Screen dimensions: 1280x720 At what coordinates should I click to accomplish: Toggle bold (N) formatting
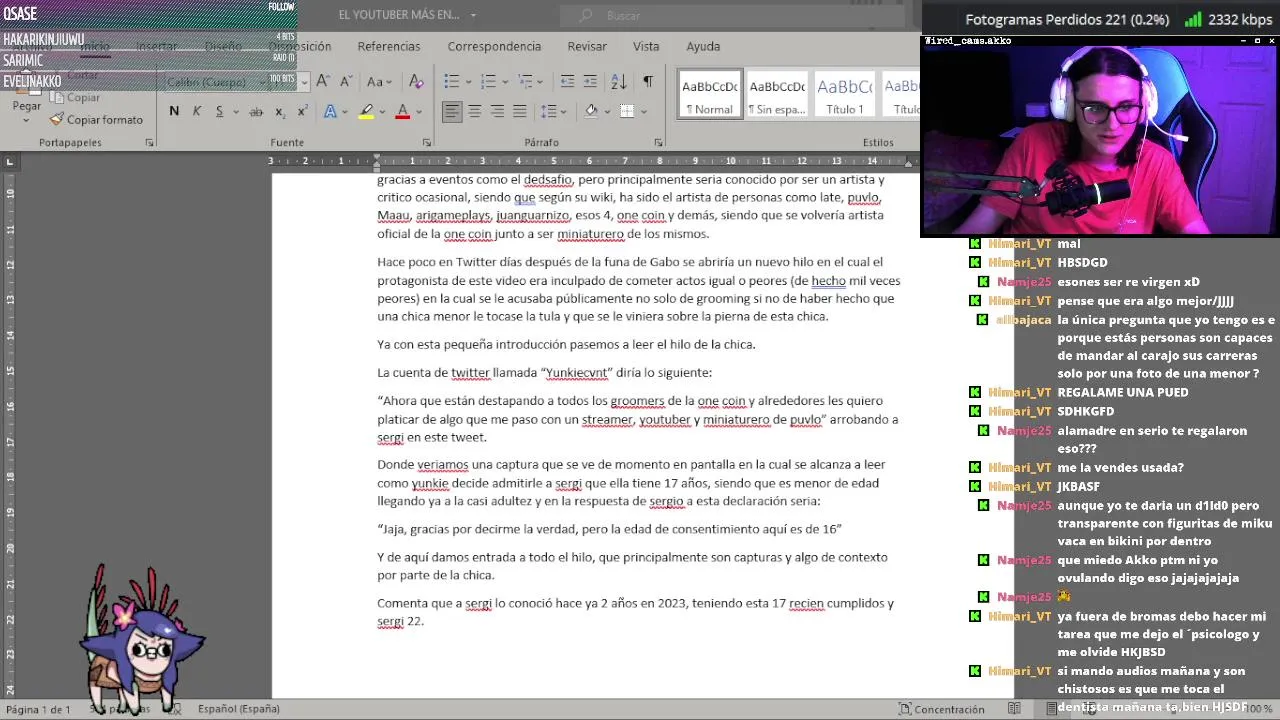pyautogui.click(x=174, y=111)
